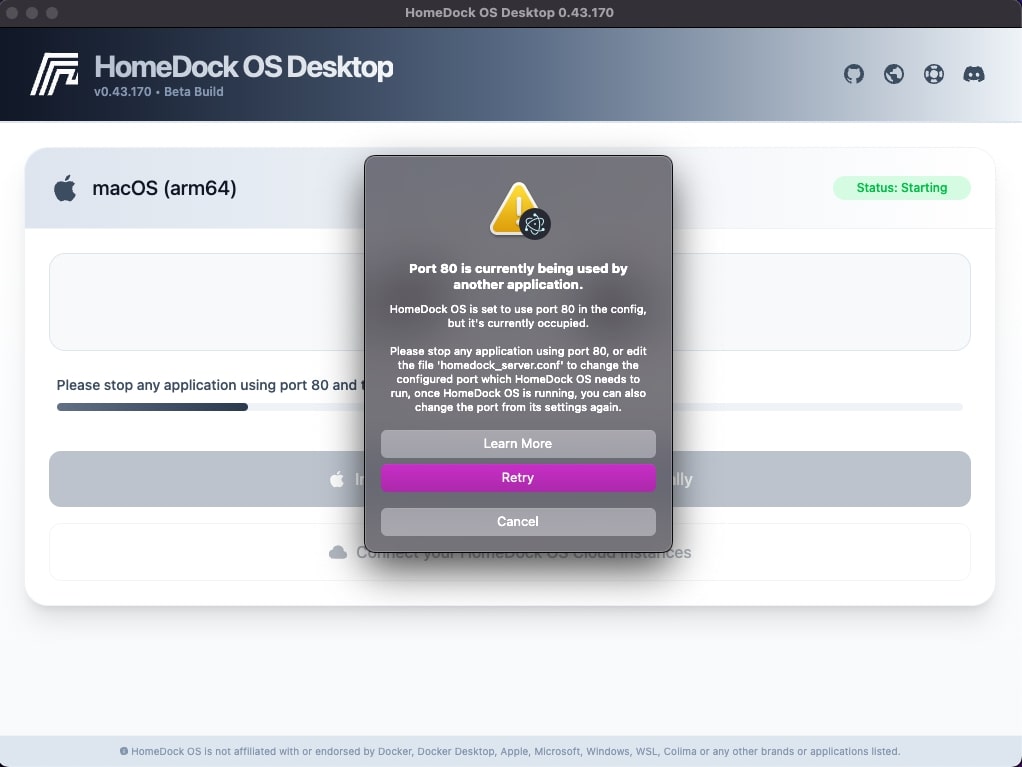This screenshot has width=1022, height=767.
Task: Click the footer disclaimer text
Action: pos(516,751)
